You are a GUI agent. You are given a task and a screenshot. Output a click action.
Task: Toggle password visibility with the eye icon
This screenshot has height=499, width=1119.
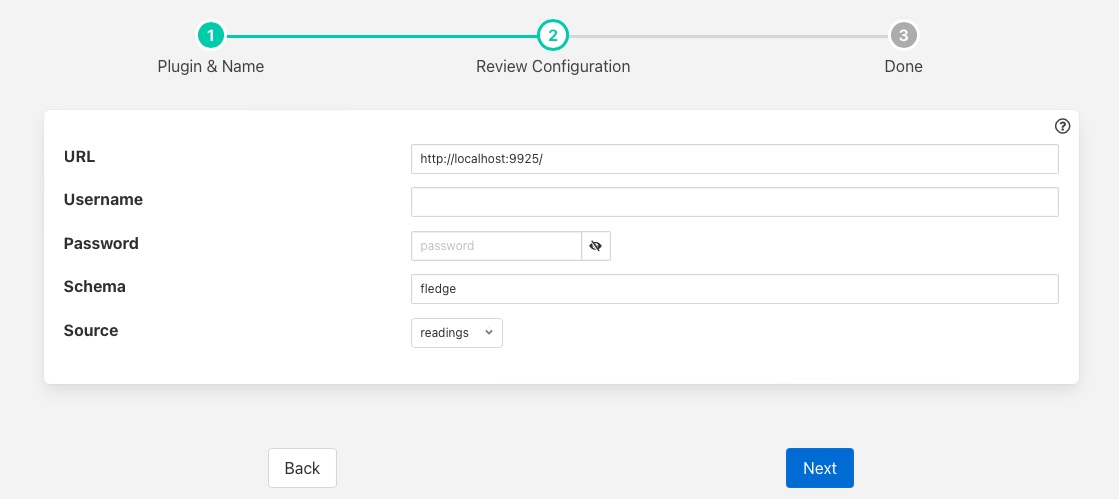pyautogui.click(x=596, y=246)
